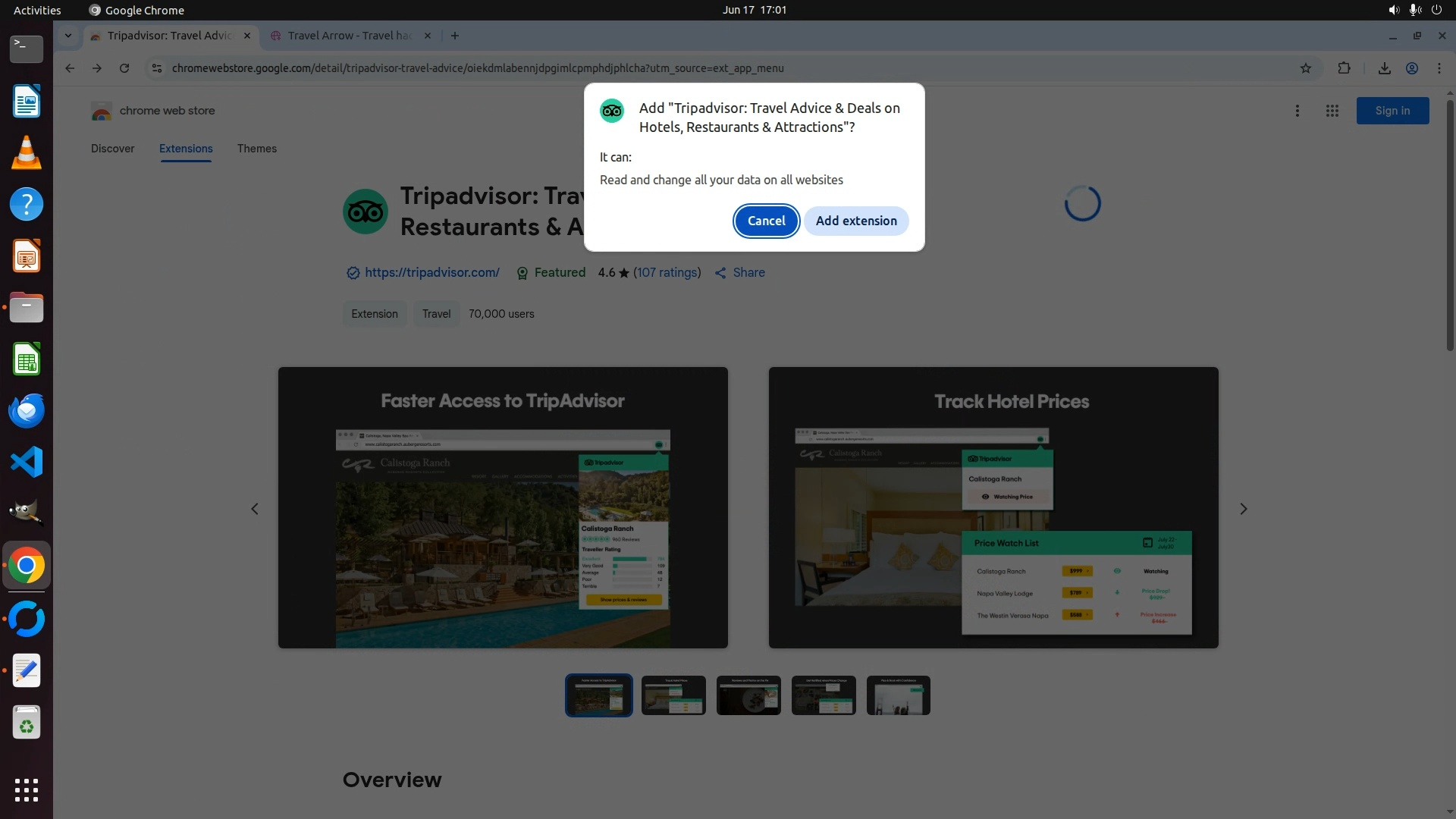The width and height of the screenshot is (1456, 819).
Task: Open the Chrome profile icon
Action: pyautogui.click(x=1412, y=68)
